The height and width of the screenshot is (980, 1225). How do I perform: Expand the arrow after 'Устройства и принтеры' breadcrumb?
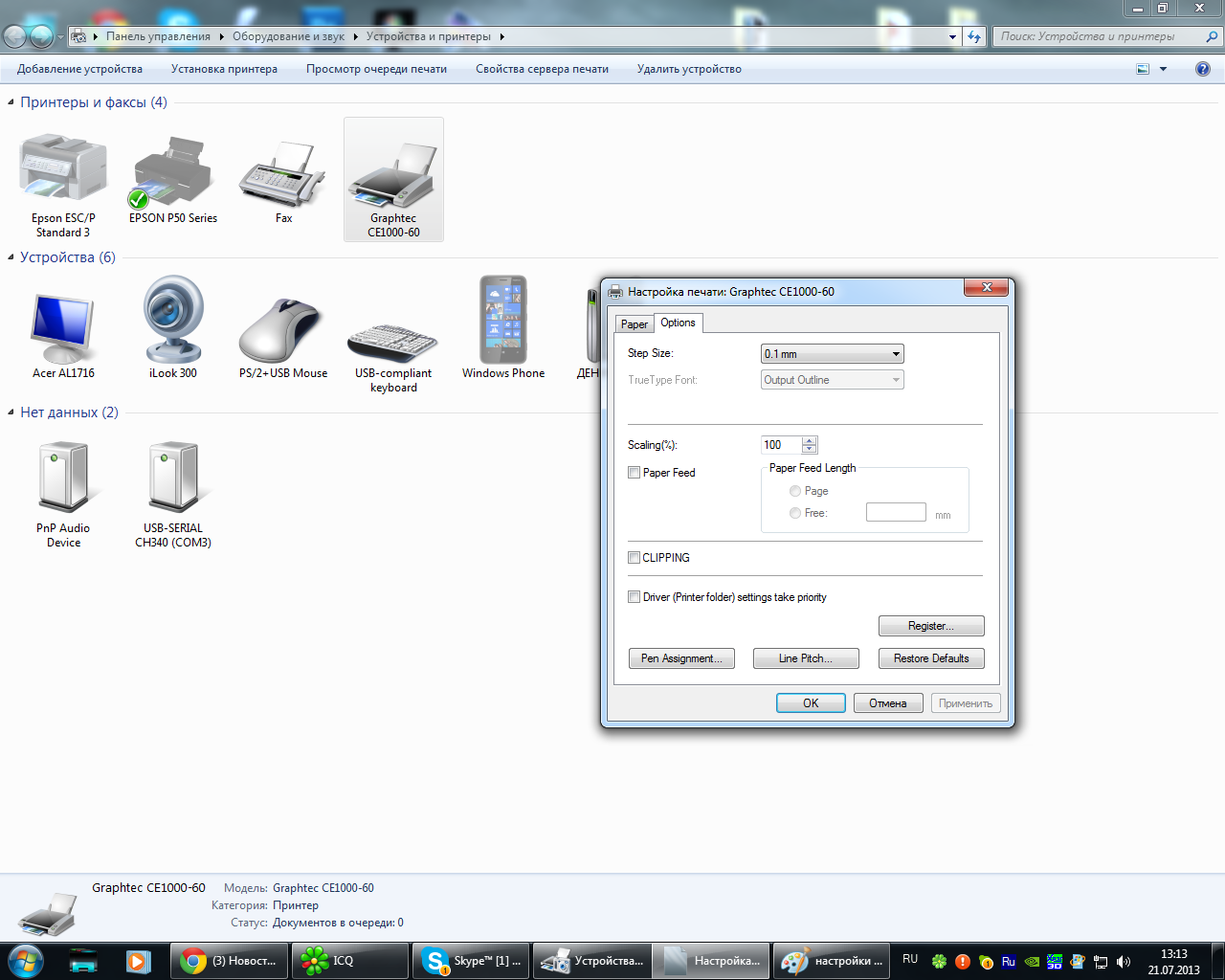[x=501, y=36]
